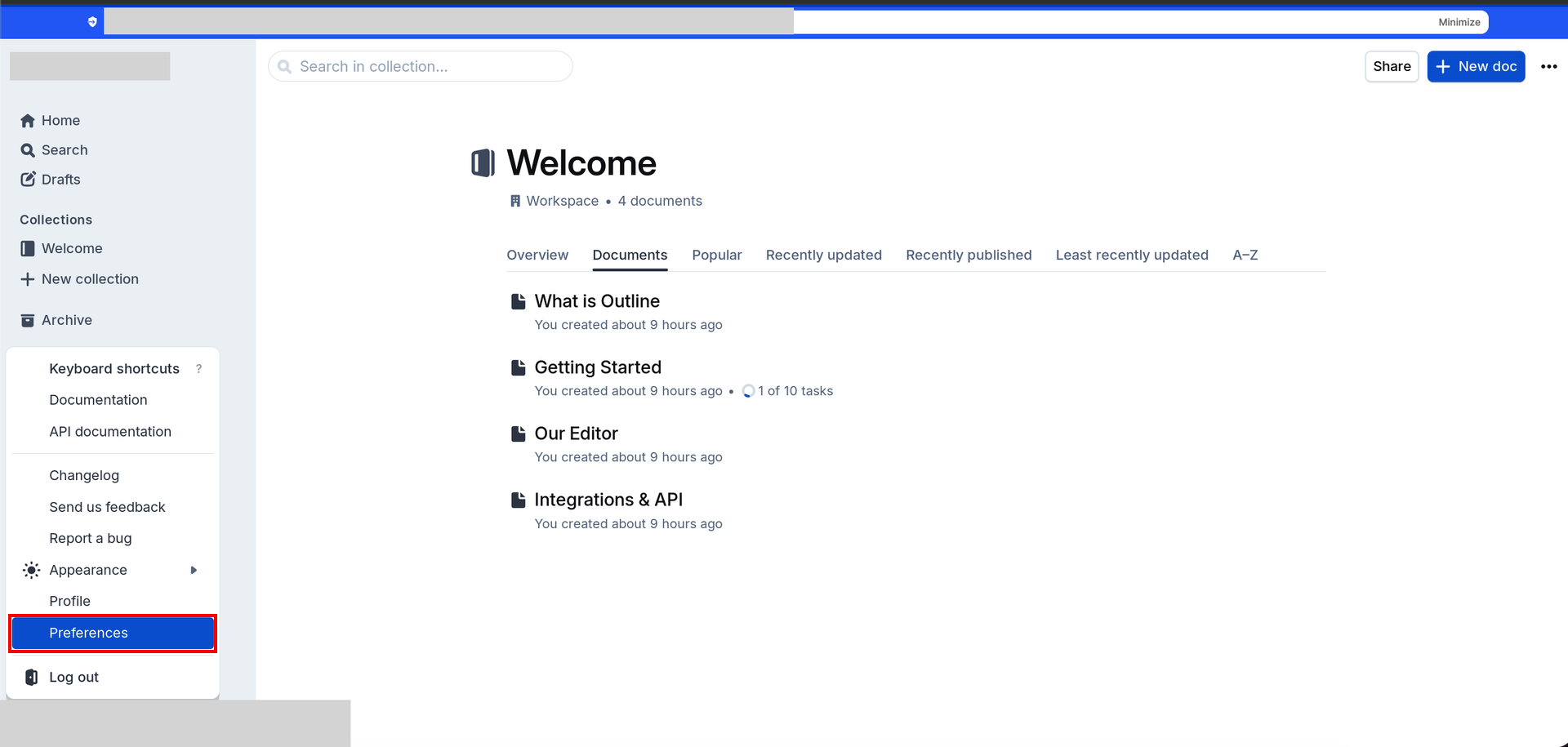The image size is (1568, 747).
Task: Open the What is Outline document
Action: (x=597, y=301)
